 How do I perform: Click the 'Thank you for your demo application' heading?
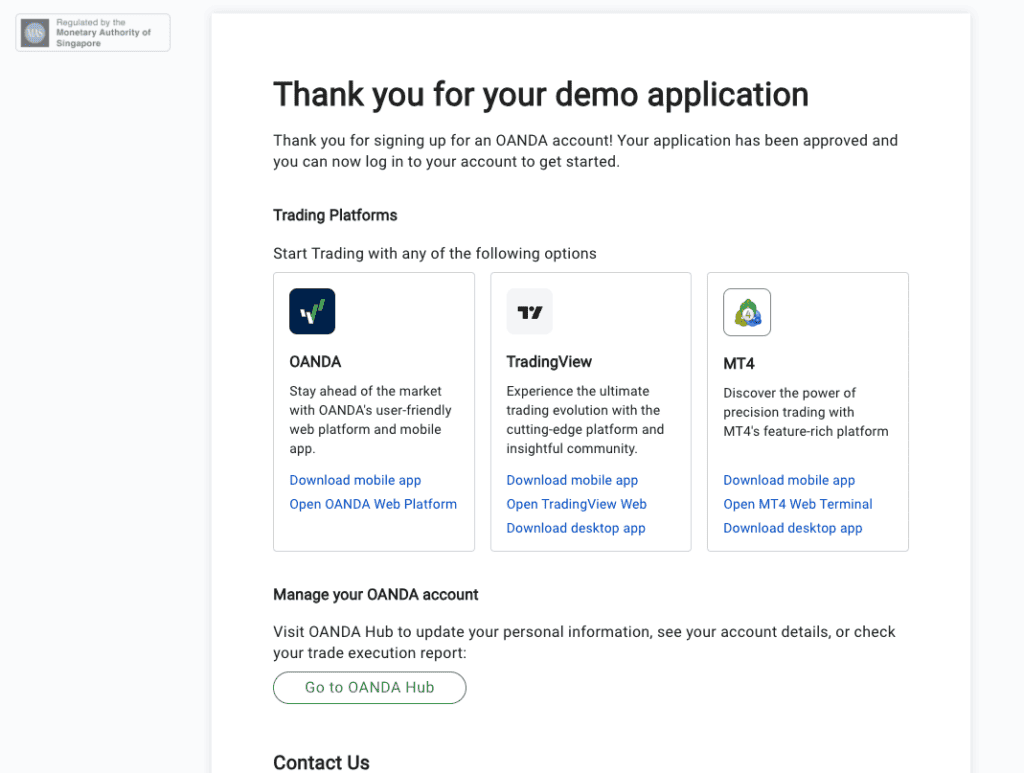coord(541,95)
